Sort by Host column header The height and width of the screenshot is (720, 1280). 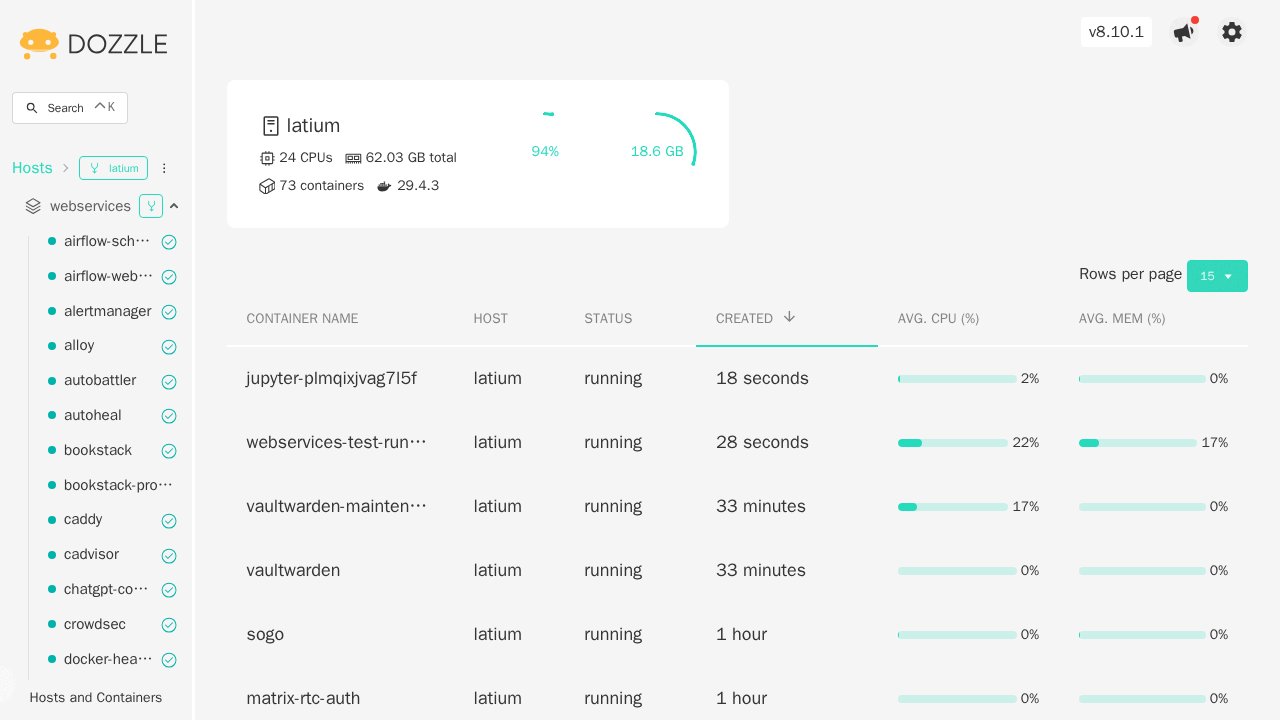click(x=490, y=318)
